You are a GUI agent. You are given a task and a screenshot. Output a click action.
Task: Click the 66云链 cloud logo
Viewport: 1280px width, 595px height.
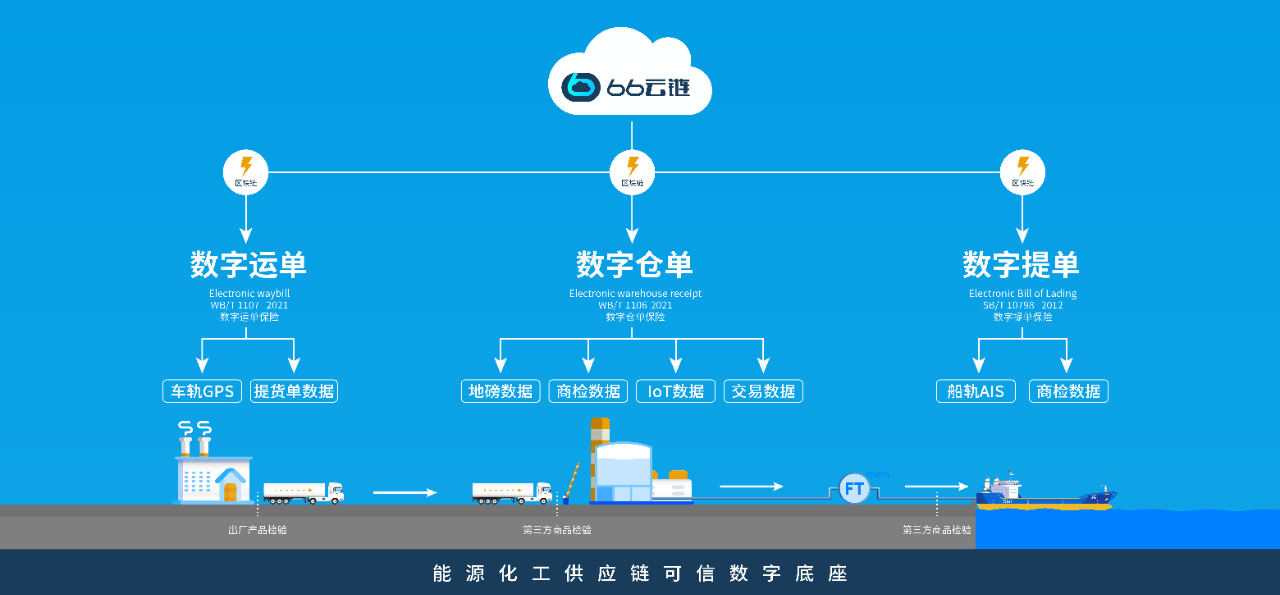coord(630,85)
